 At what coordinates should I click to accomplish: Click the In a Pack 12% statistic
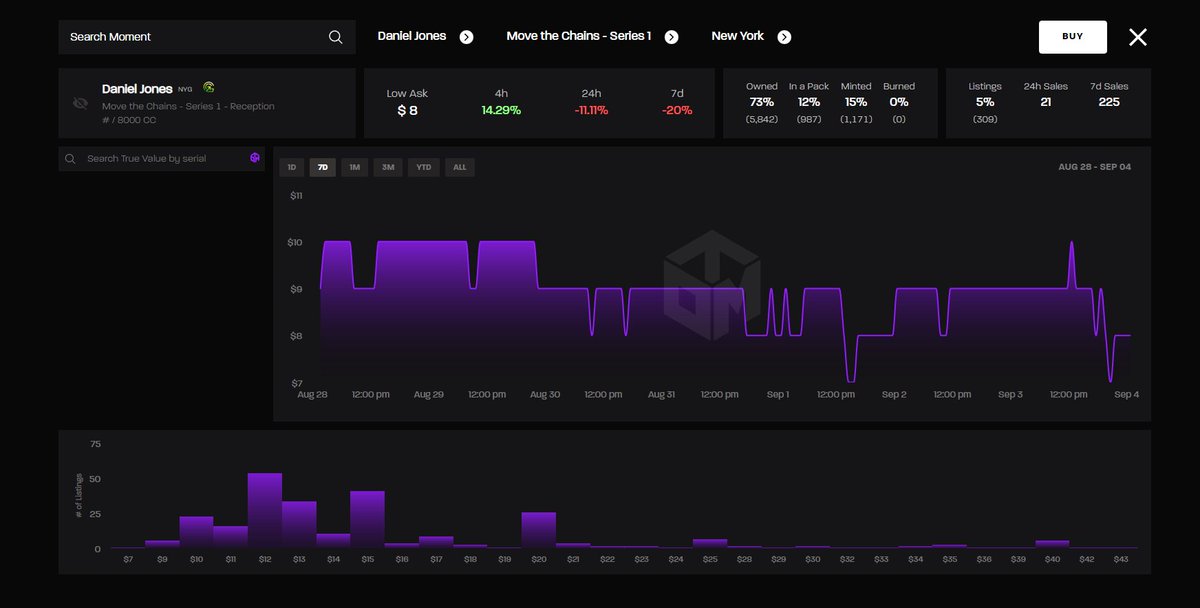[808, 102]
